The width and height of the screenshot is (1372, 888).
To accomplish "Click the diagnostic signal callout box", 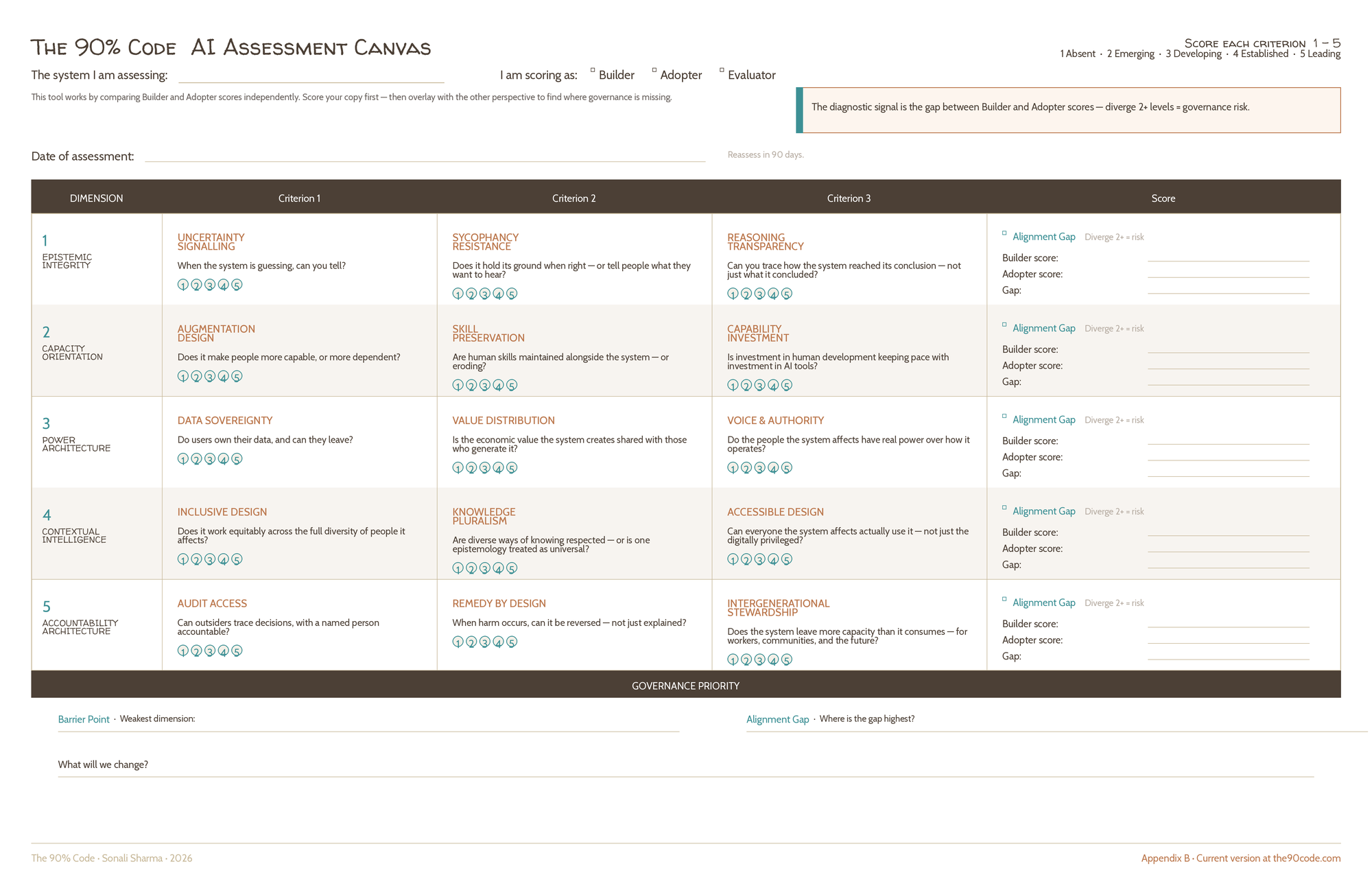I will coord(1068,110).
